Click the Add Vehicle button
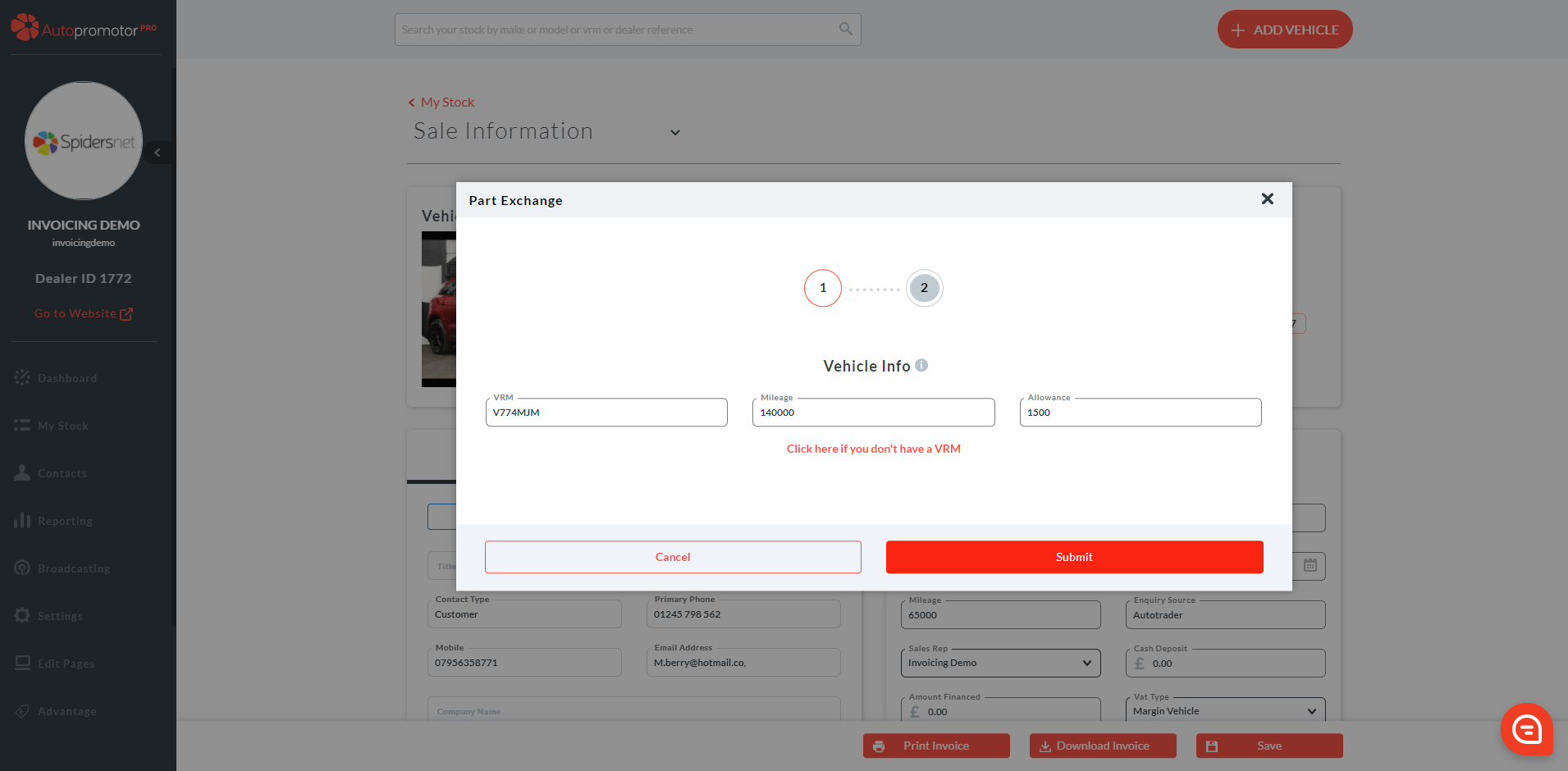The image size is (1568, 771). point(1284,30)
